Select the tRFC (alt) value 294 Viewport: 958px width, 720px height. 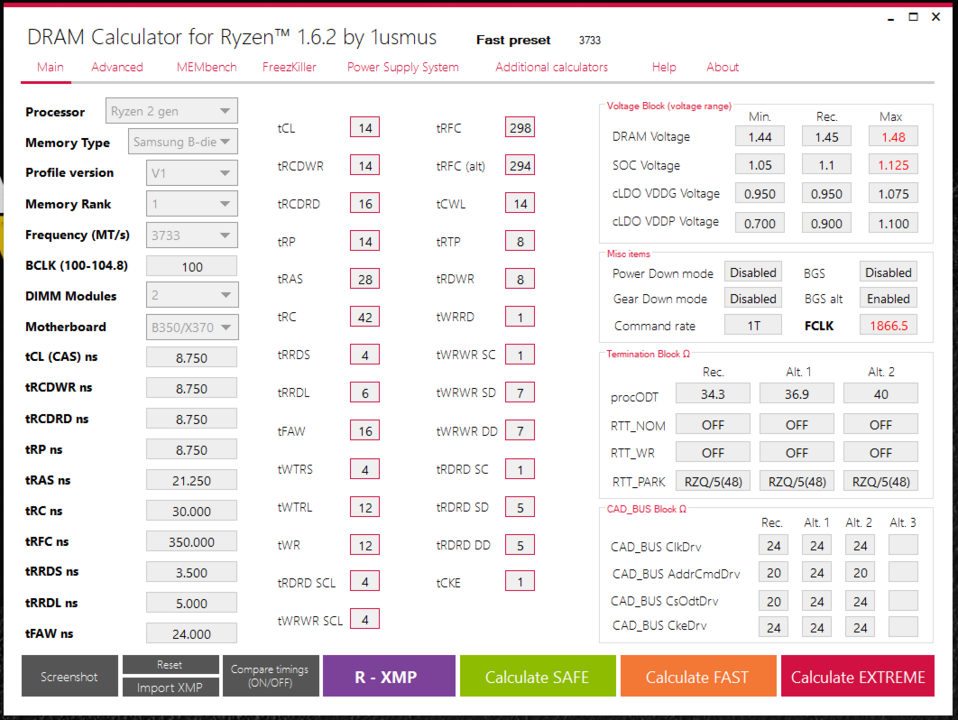click(520, 166)
